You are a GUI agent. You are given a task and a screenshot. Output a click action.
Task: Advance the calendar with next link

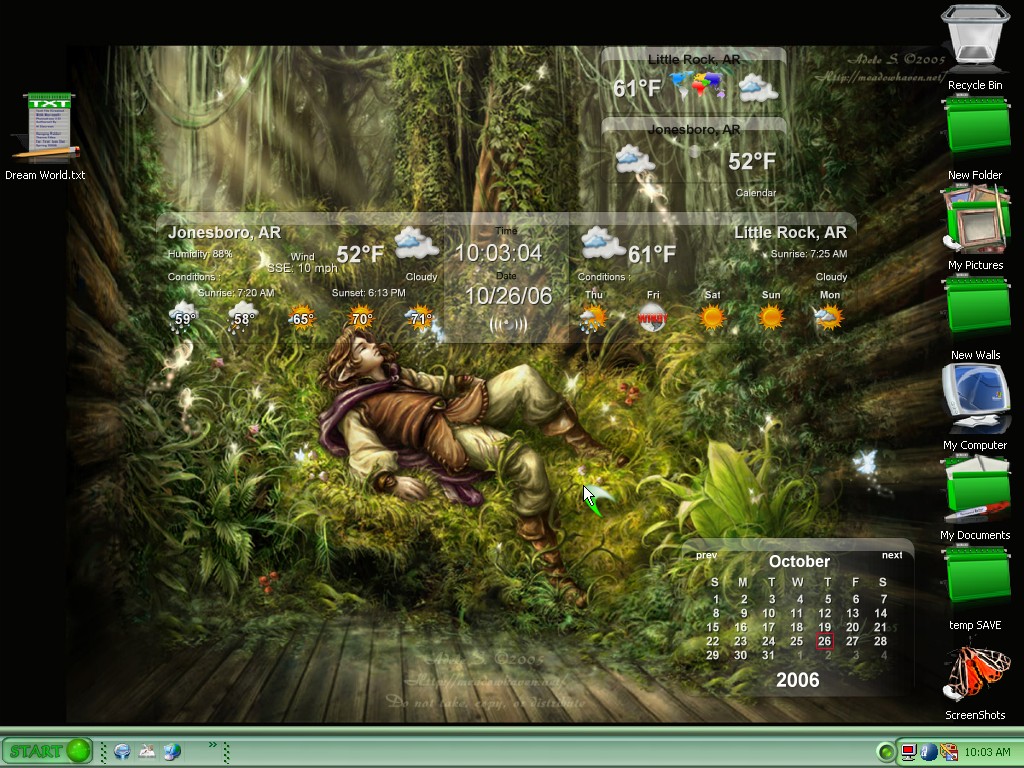[892, 555]
